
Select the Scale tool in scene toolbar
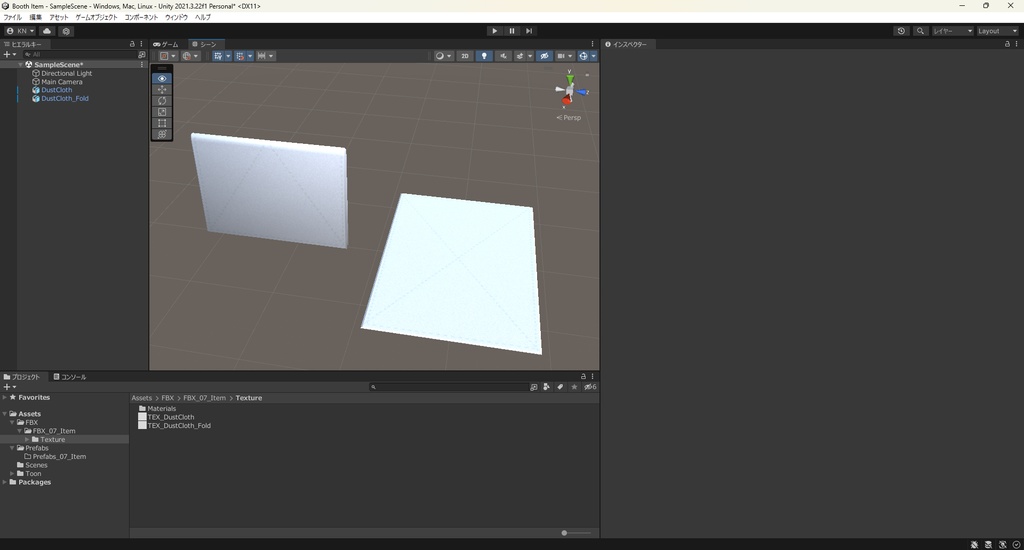[162, 112]
